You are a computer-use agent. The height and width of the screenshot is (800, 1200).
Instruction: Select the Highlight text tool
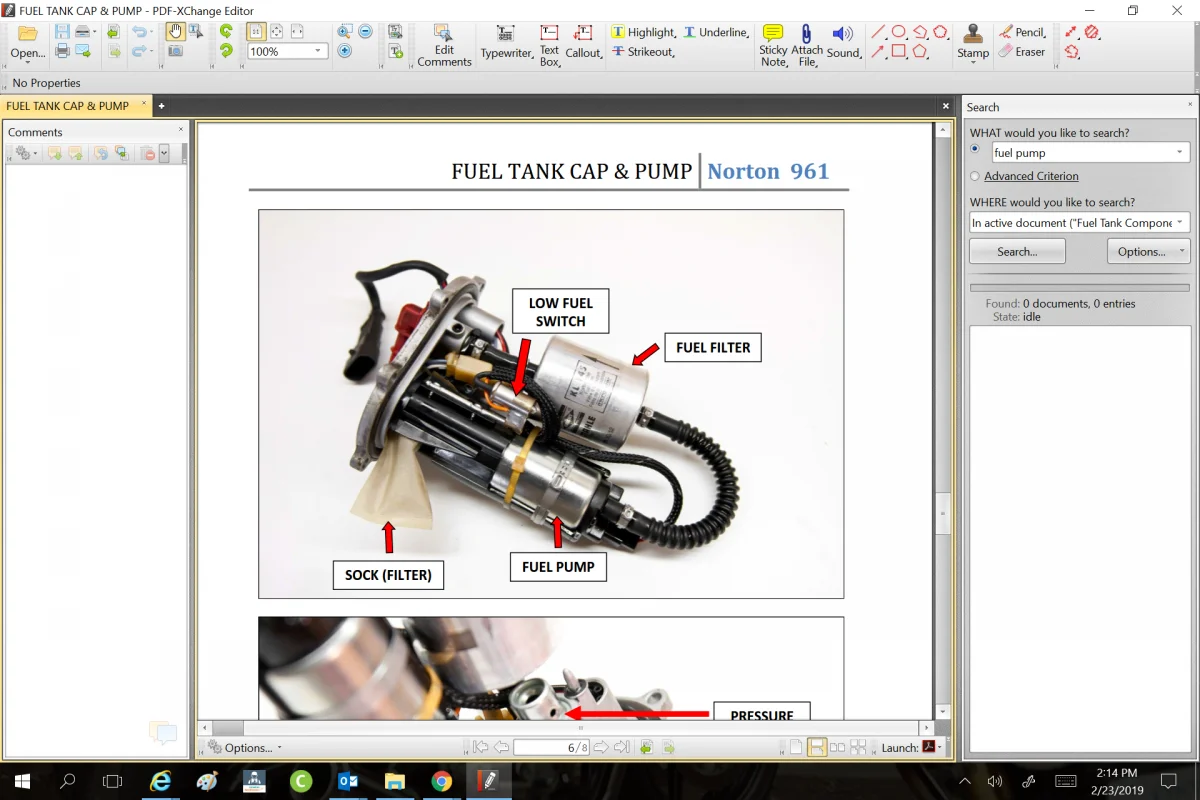click(x=643, y=32)
